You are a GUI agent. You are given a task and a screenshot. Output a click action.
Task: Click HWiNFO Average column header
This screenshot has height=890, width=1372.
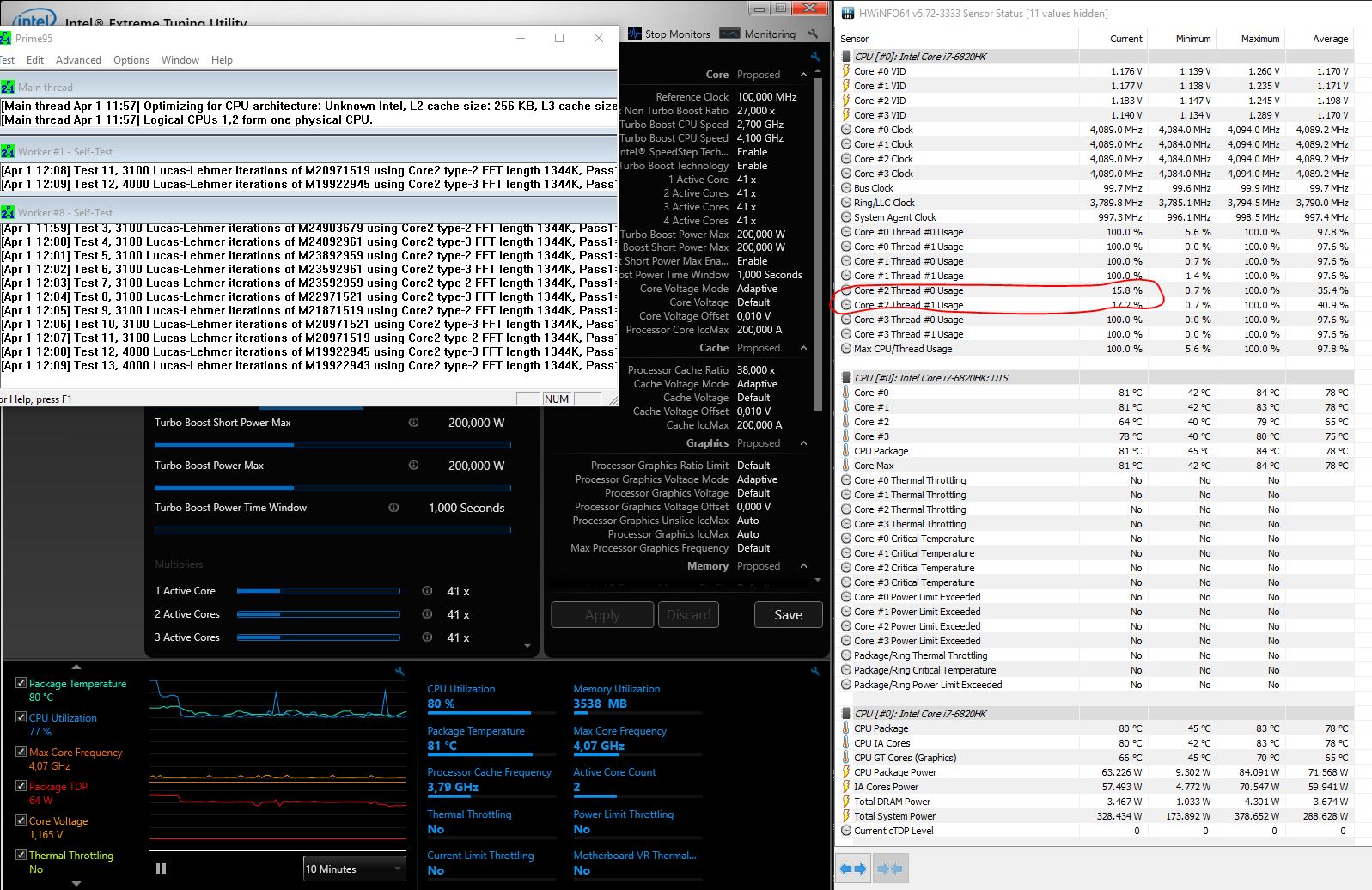1320,39
